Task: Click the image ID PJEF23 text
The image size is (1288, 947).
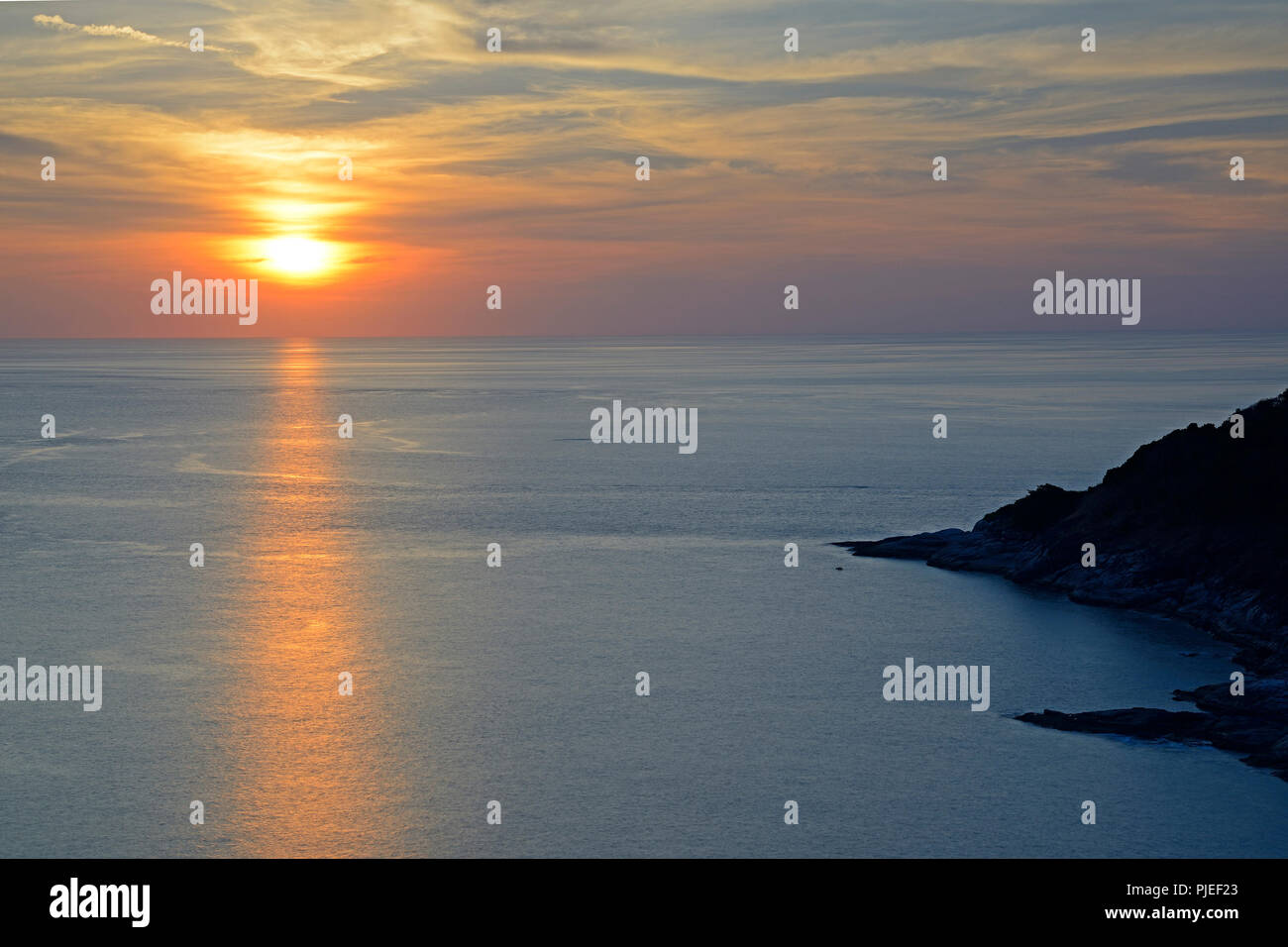Action: point(1203,891)
